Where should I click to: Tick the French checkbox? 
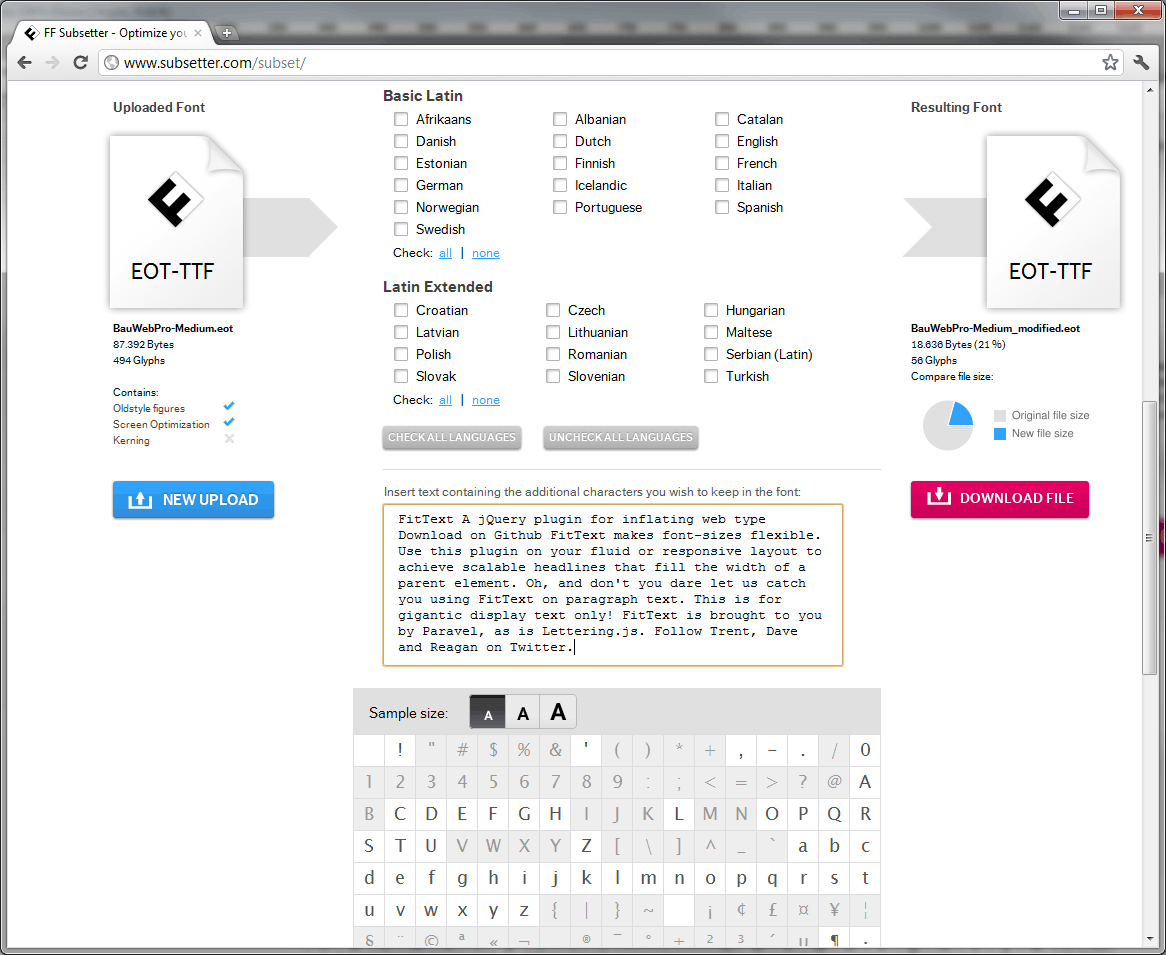(x=722, y=163)
